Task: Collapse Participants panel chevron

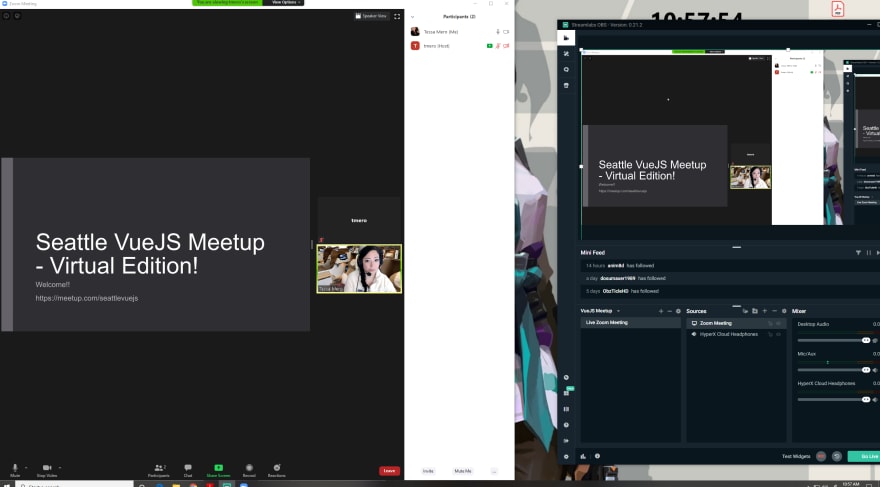Action: [x=412, y=17]
